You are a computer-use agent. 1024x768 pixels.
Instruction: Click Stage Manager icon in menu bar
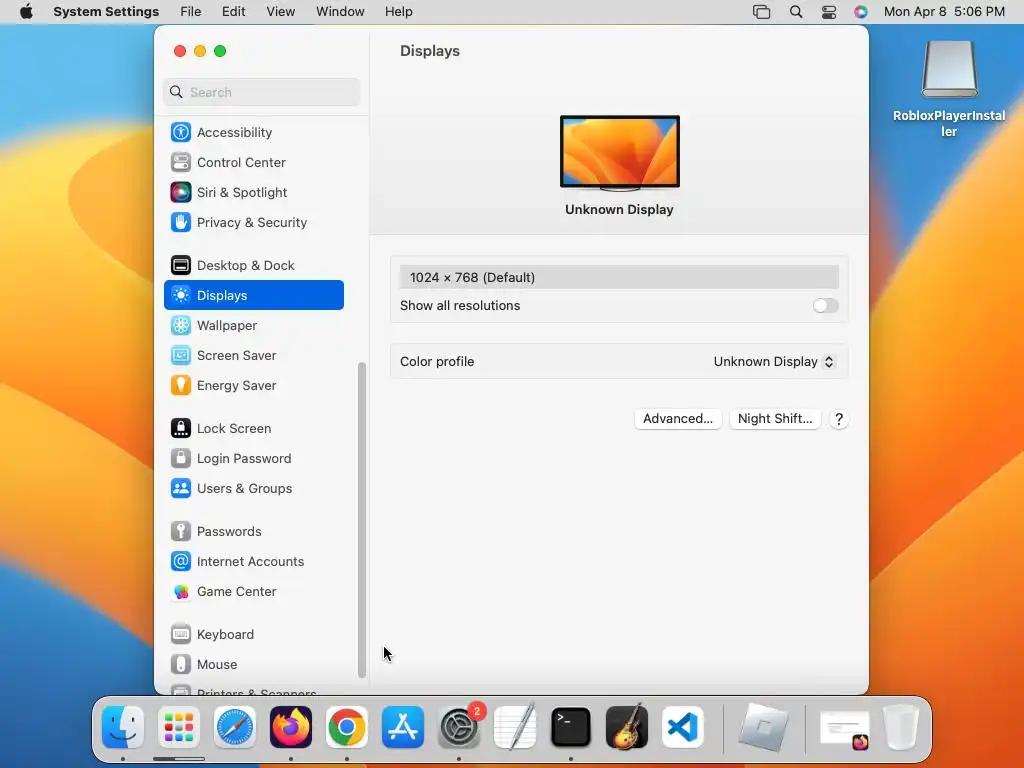coord(761,12)
